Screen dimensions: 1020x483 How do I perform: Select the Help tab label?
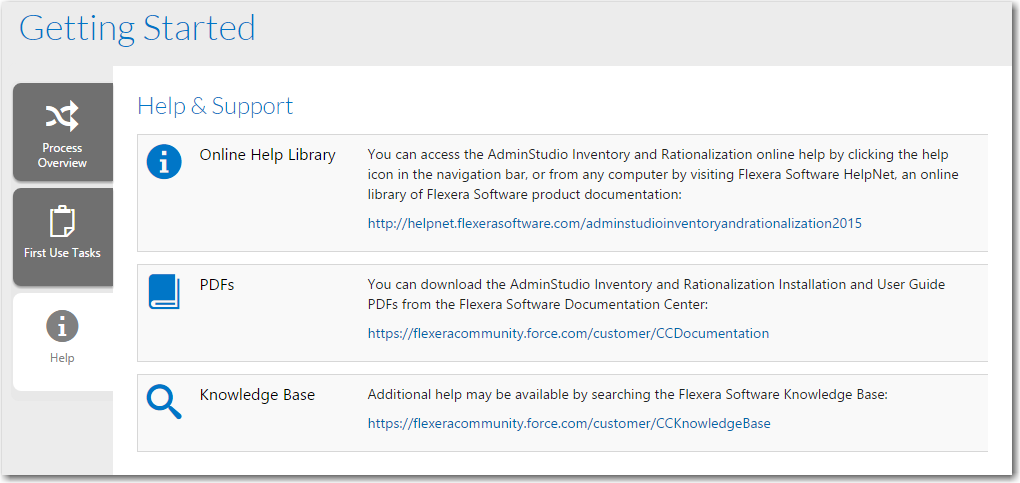[62, 358]
